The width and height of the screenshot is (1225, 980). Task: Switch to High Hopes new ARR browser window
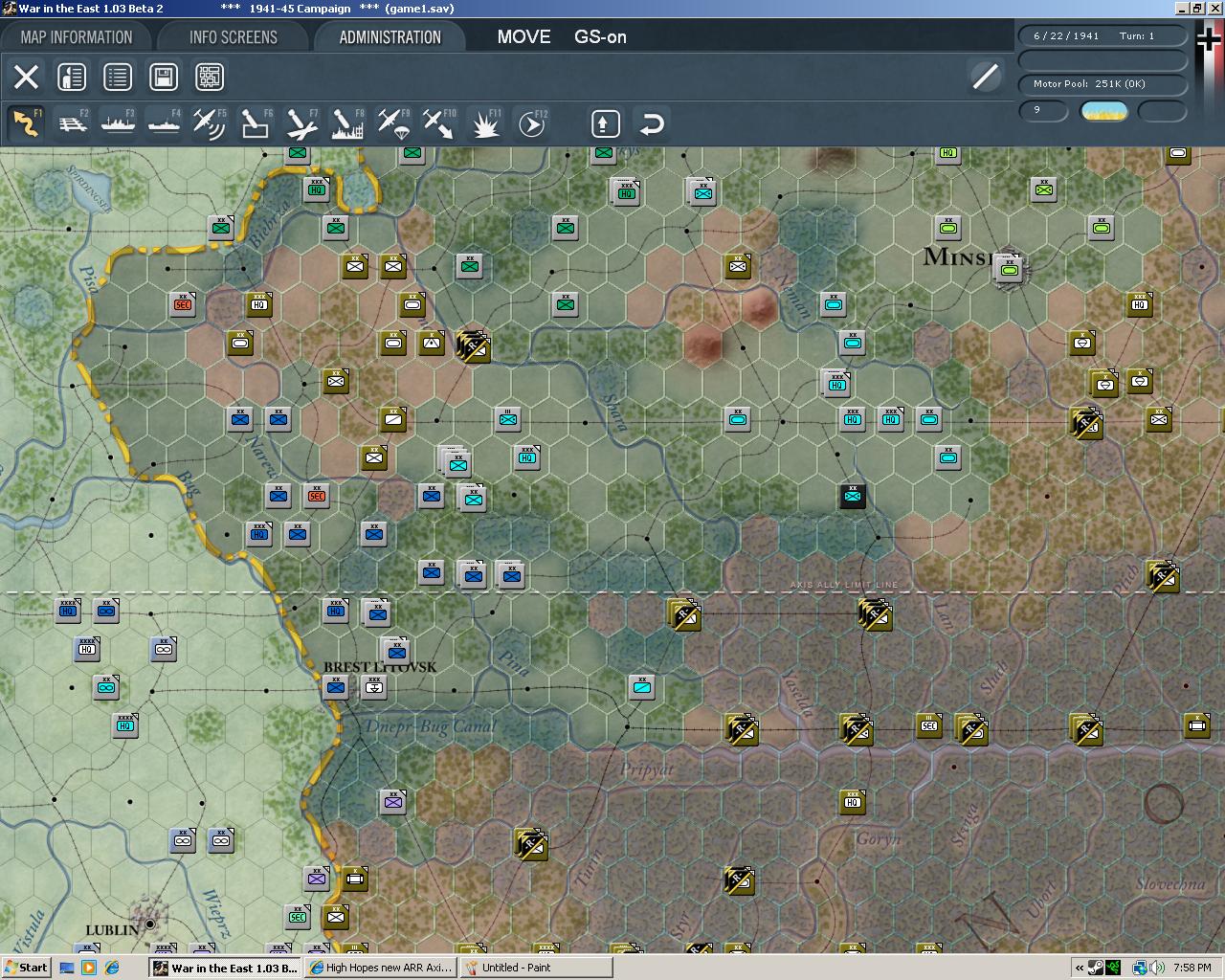tap(381, 968)
